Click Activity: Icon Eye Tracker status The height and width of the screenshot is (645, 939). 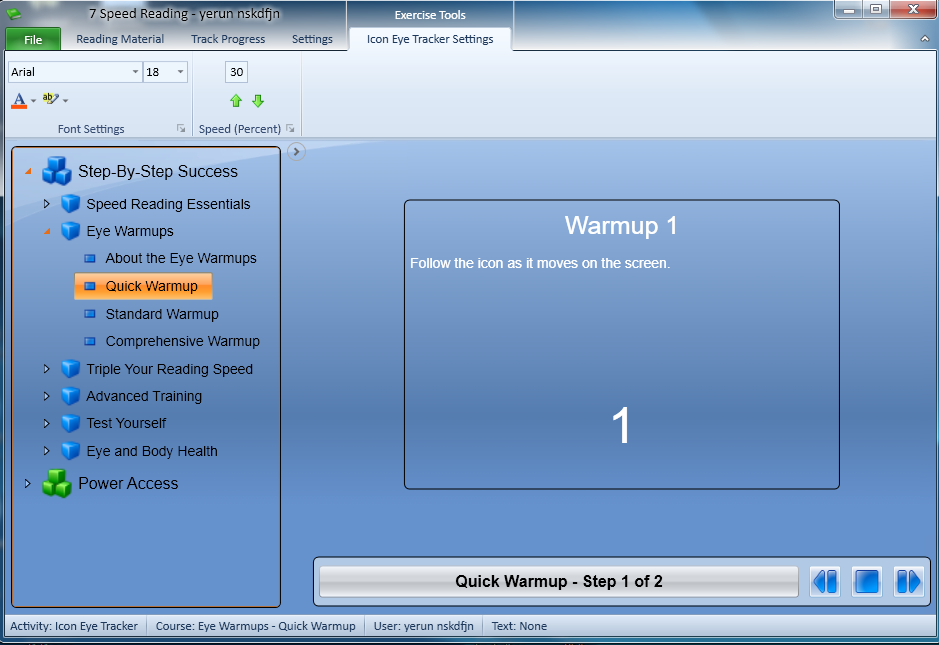pos(74,626)
